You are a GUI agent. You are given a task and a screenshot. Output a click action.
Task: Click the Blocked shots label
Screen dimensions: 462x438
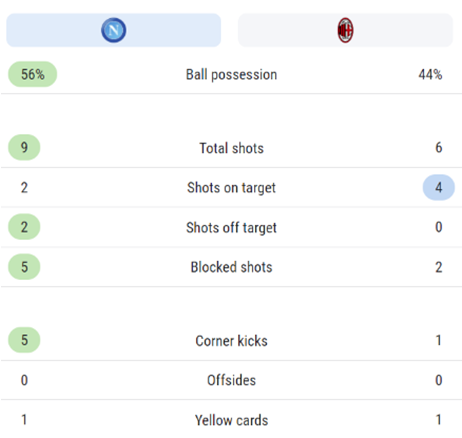tap(231, 267)
